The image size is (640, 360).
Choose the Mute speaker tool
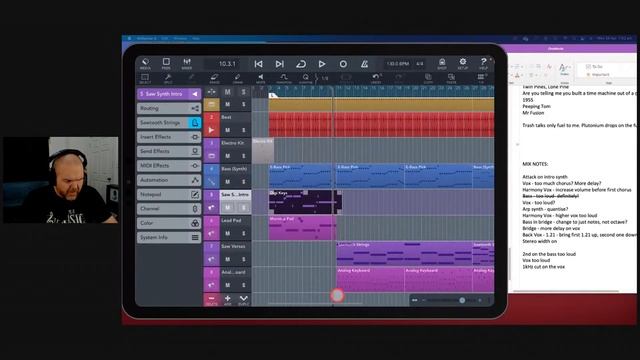pyautogui.click(x=260, y=79)
